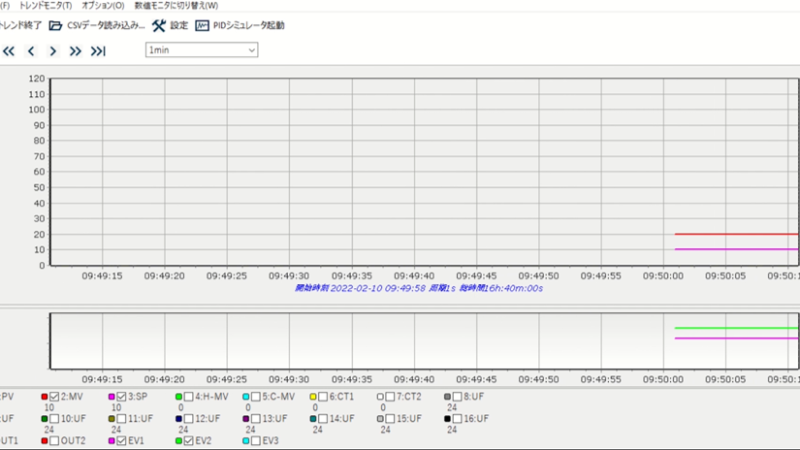Screen dimensions: 800x450
Task: Open the オプション(O) menu
Action: click(103, 6)
